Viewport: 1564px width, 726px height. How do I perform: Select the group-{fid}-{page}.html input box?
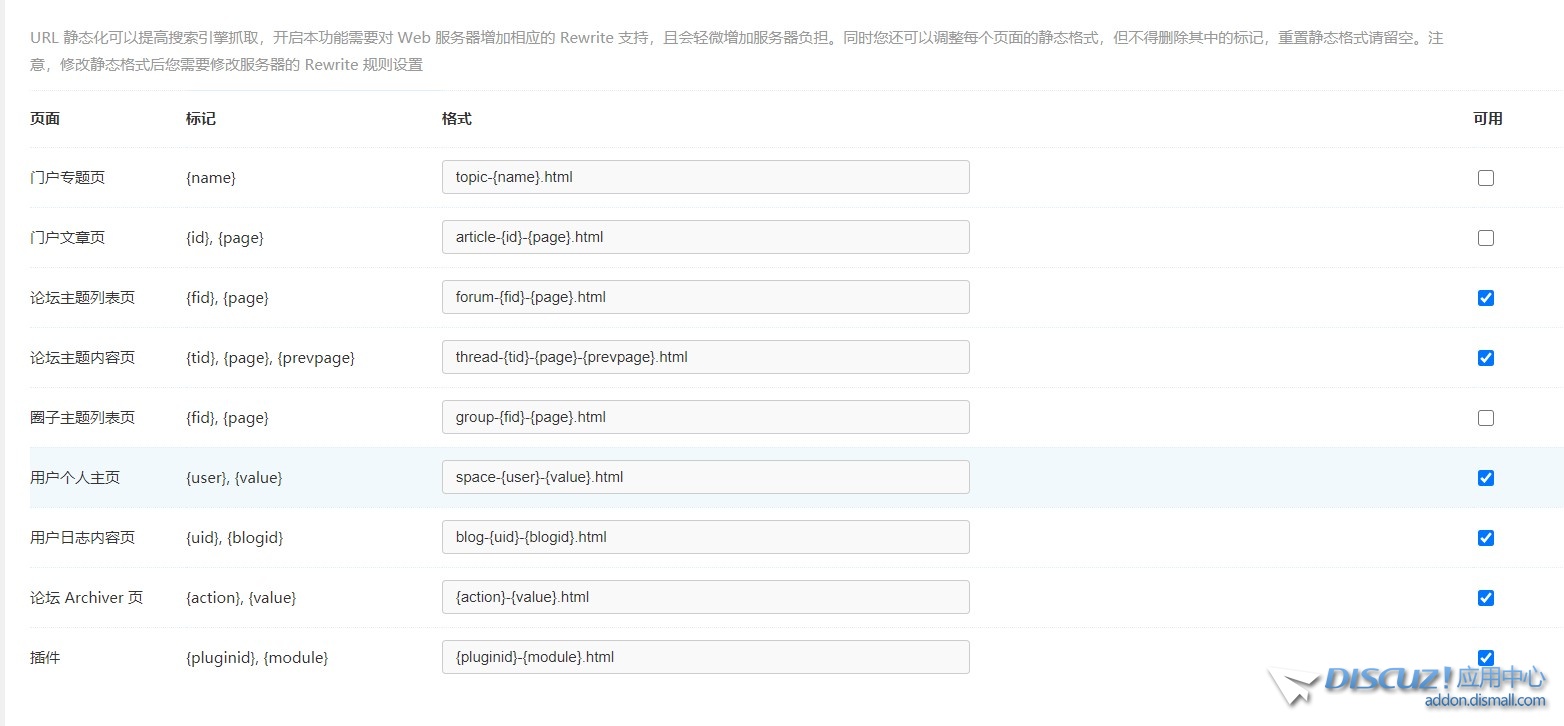click(x=705, y=417)
